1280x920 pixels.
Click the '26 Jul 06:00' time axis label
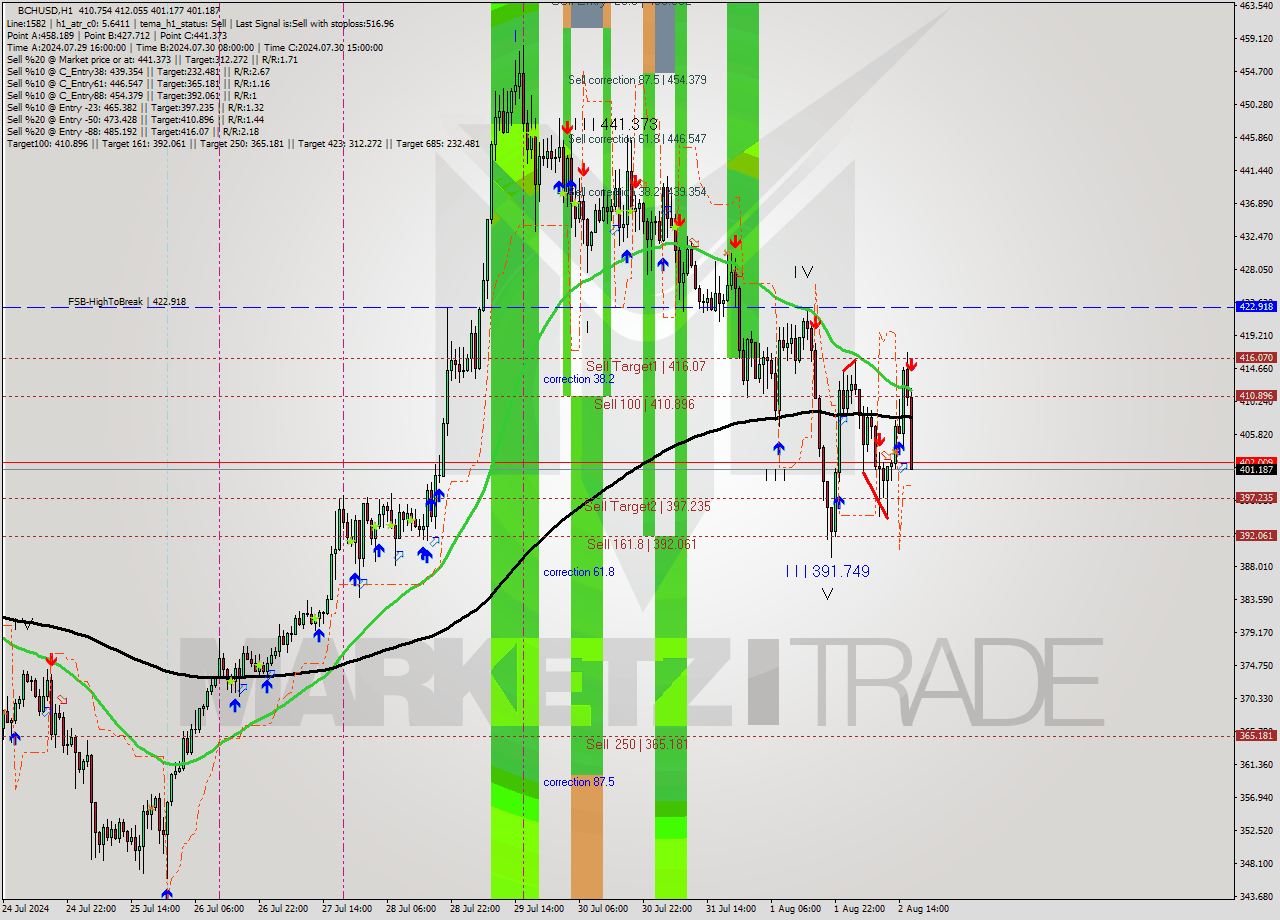coord(218,909)
